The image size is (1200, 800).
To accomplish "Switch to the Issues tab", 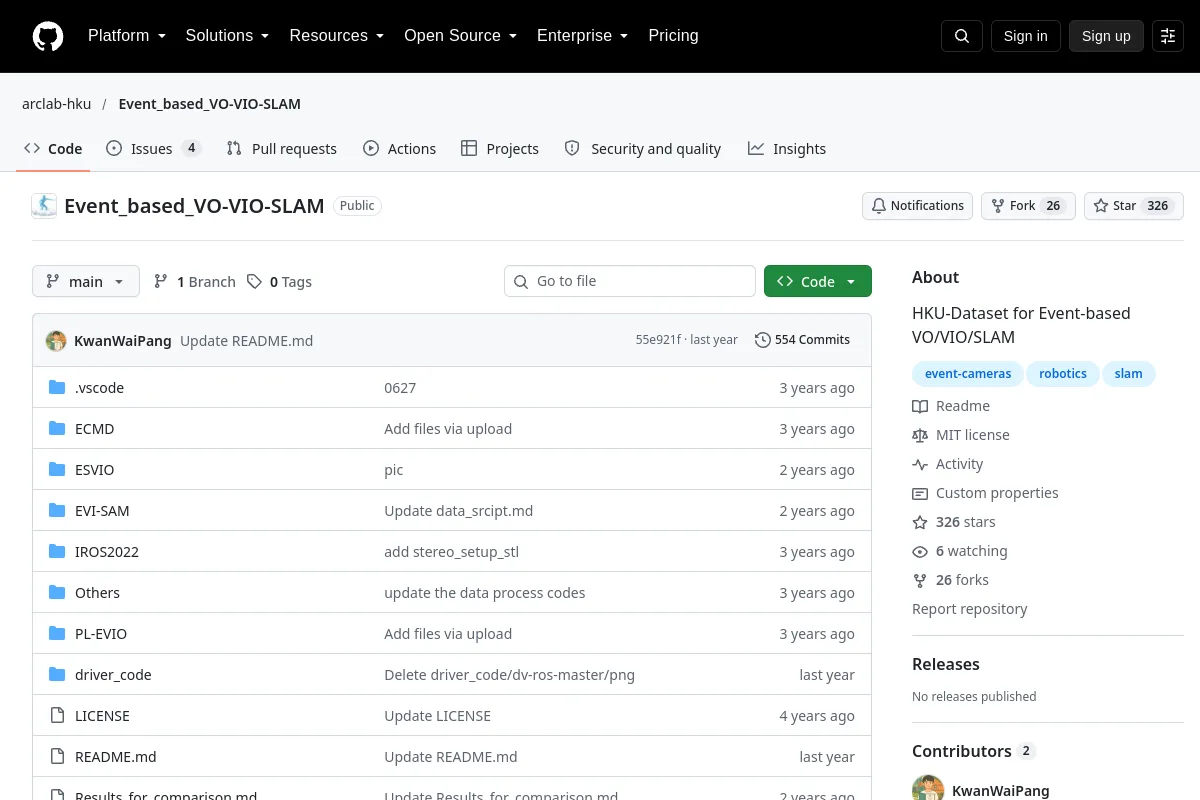I will [x=154, y=149].
